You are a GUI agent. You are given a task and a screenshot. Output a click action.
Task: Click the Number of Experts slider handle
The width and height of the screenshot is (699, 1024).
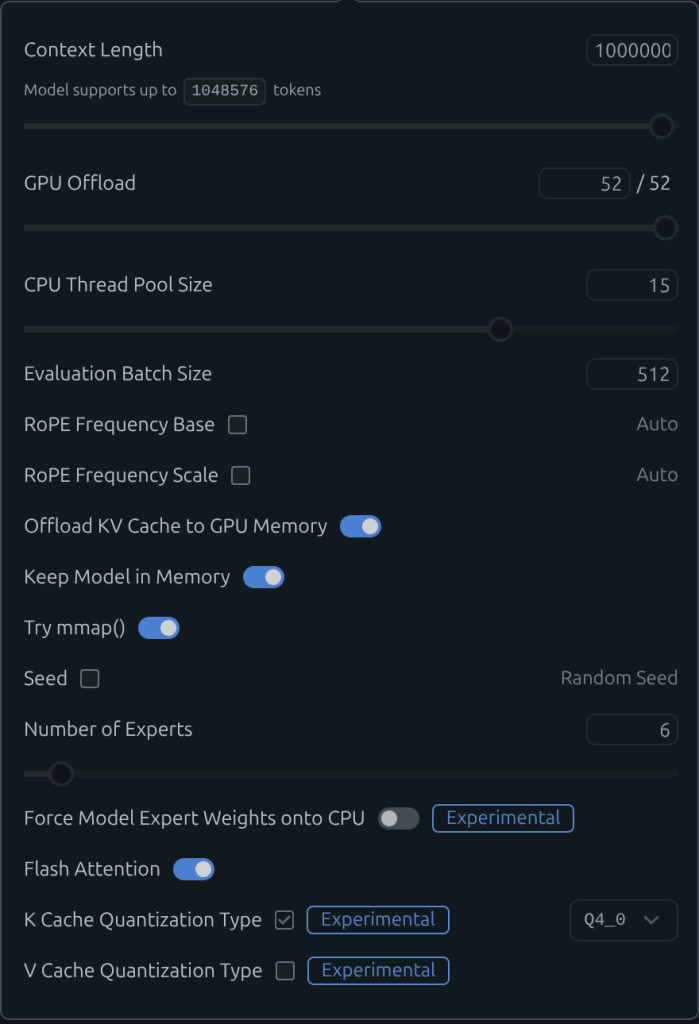[61, 773]
